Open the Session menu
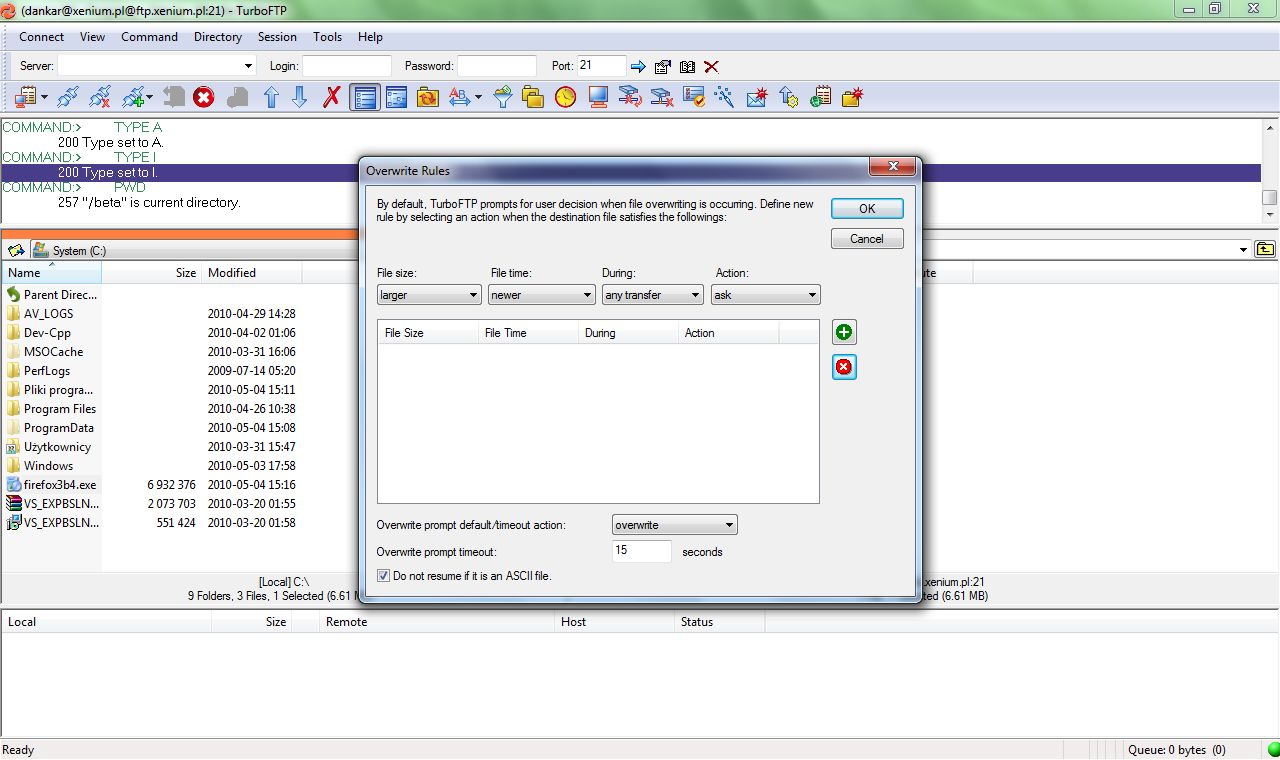The width and height of the screenshot is (1280, 760). click(277, 37)
